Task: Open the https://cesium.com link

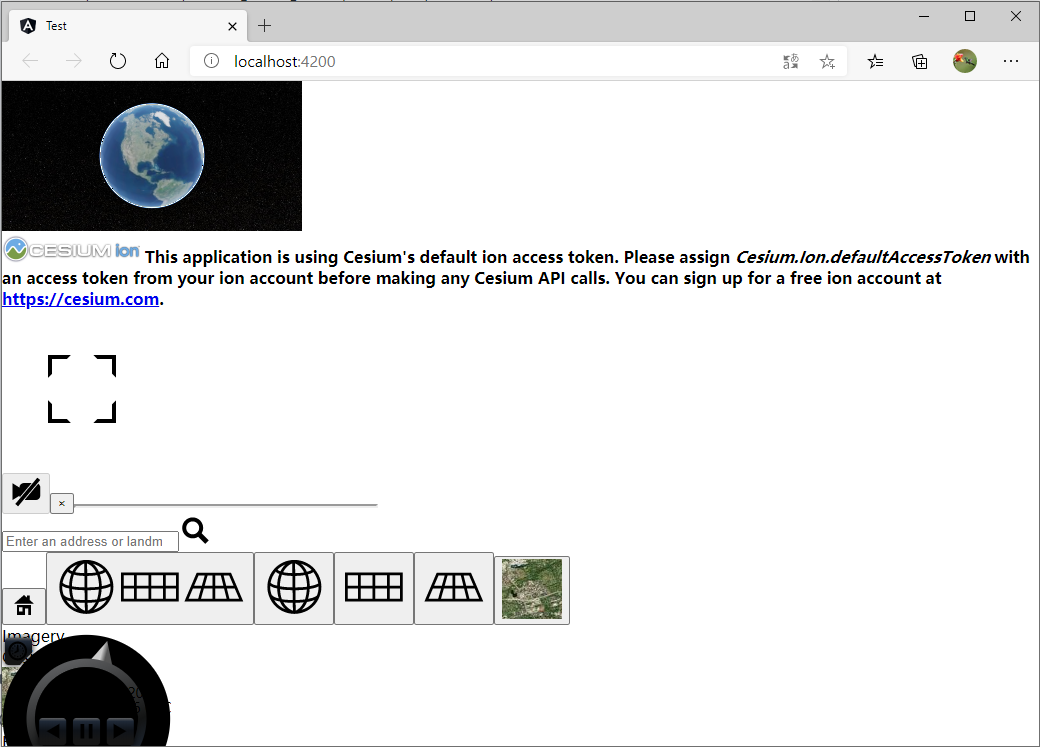Action: point(81,299)
